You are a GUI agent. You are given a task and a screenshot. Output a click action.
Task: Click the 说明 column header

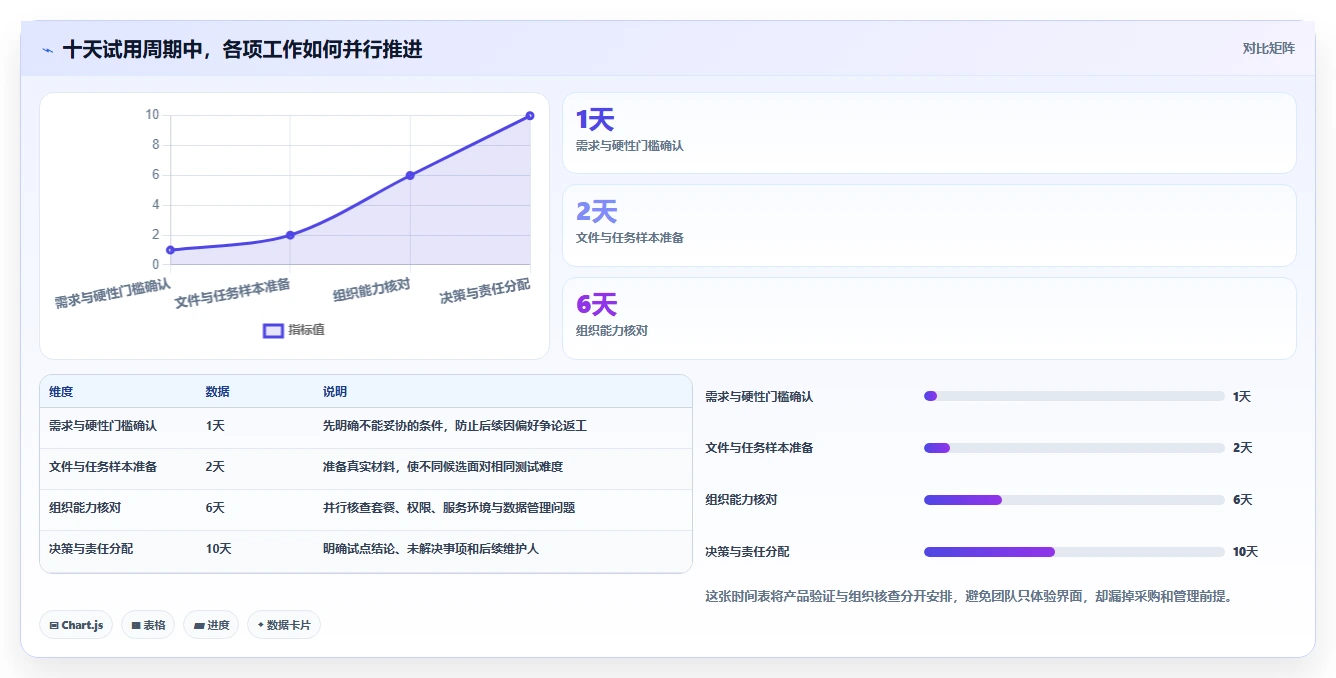tap(335, 392)
